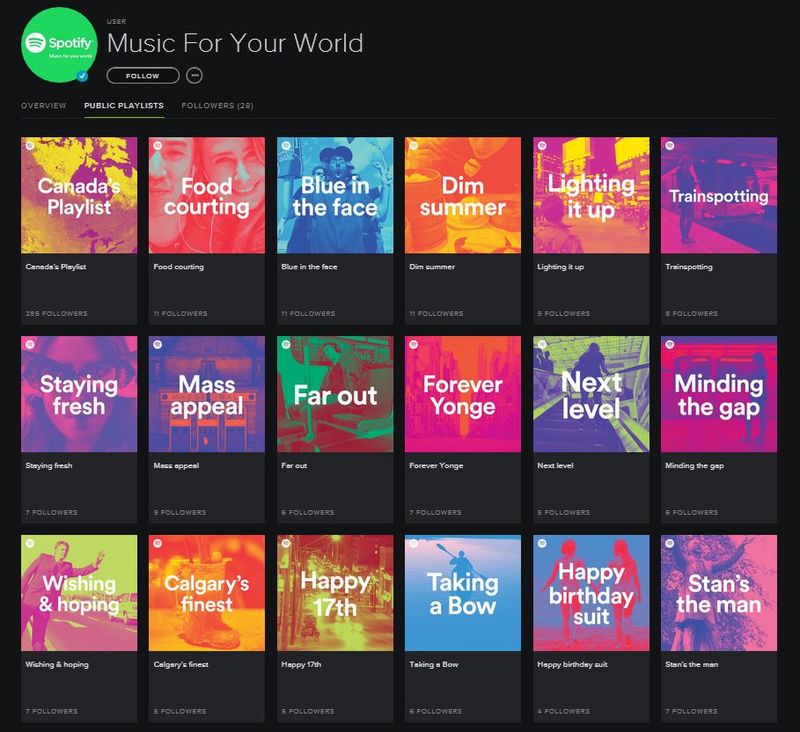Click the Minding the gap title link
Image resolution: width=800 pixels, height=732 pixels.
point(694,466)
